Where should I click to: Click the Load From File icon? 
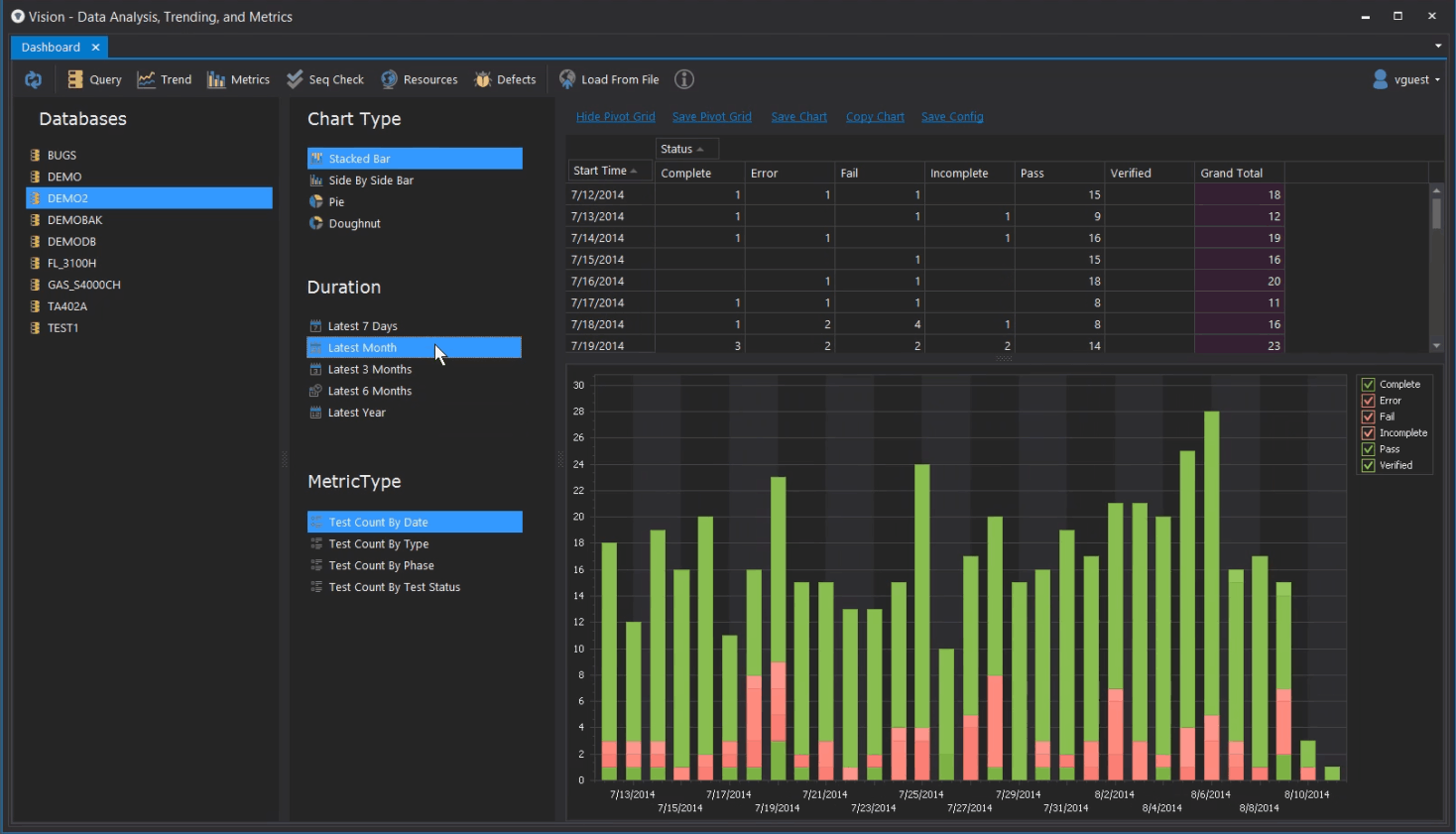pyautogui.click(x=567, y=79)
